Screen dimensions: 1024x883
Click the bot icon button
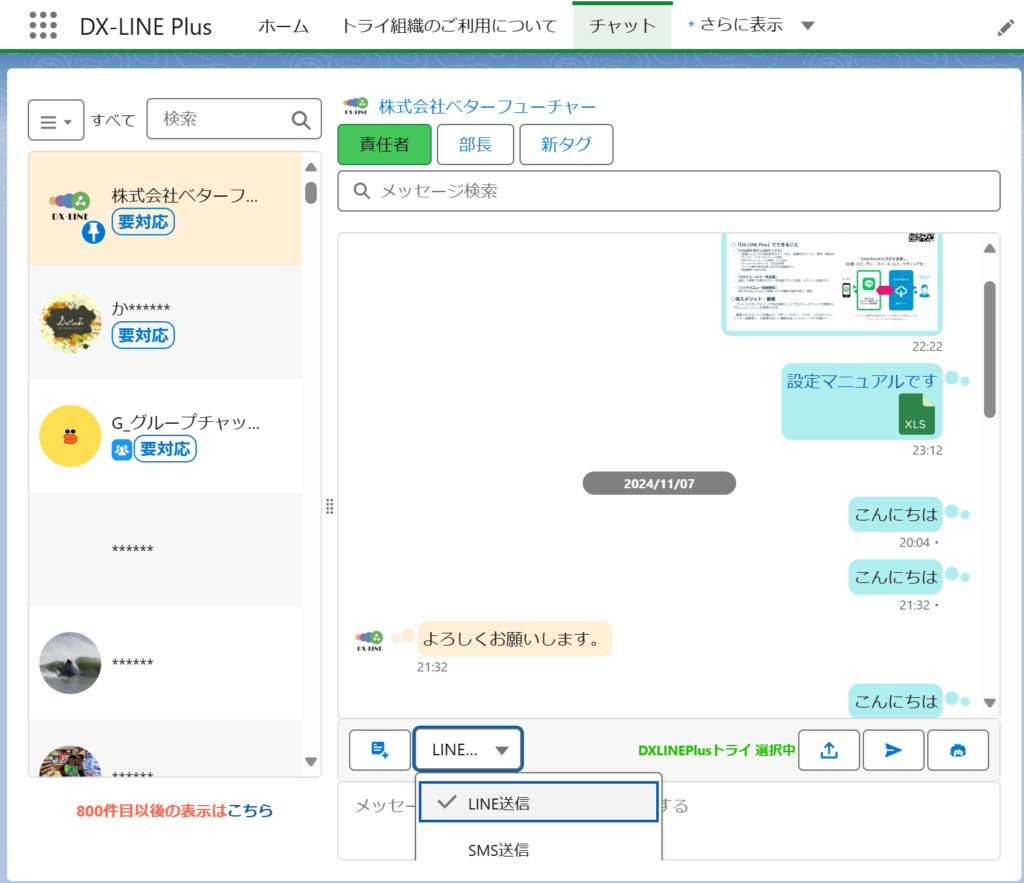pyautogui.click(x=958, y=750)
